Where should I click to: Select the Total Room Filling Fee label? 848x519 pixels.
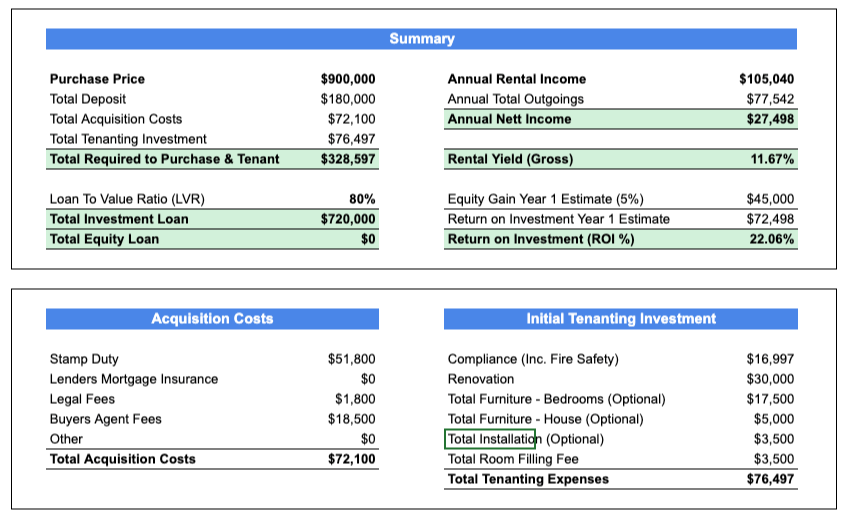coord(513,459)
